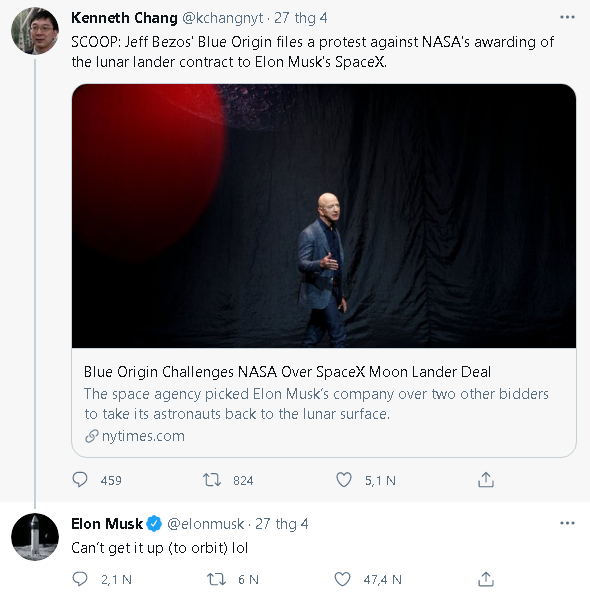Share Kenneth Chang's tweet
Image resolution: width=590 pixels, height=593 pixels.
click(486, 480)
